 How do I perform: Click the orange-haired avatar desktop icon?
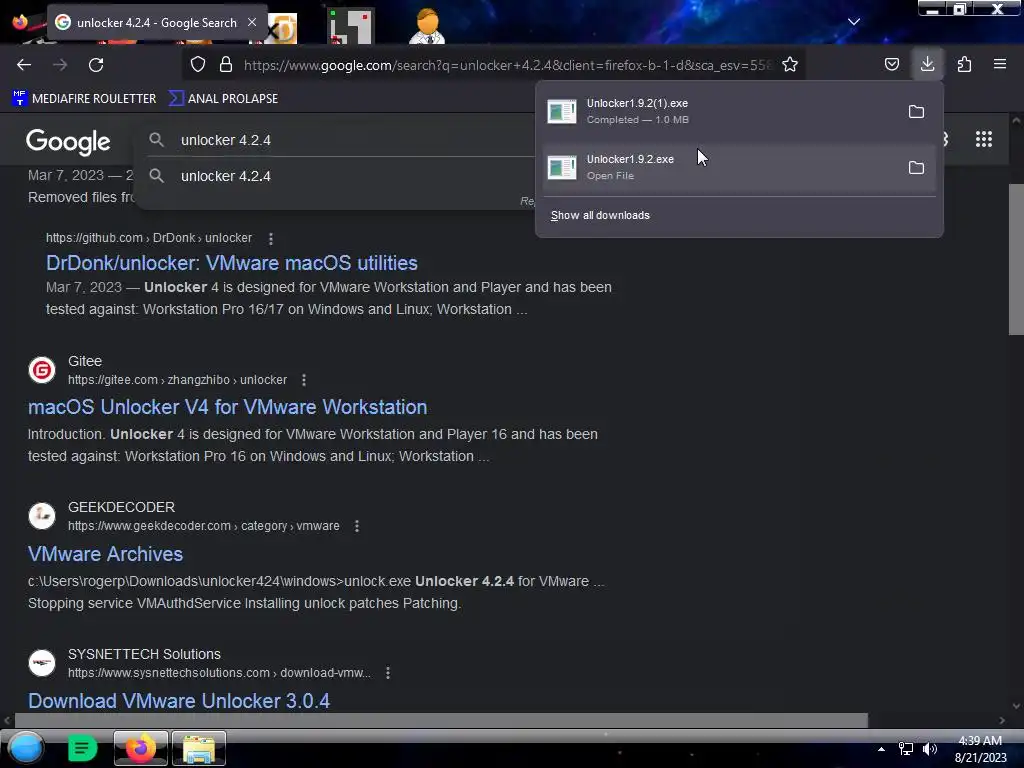427,26
